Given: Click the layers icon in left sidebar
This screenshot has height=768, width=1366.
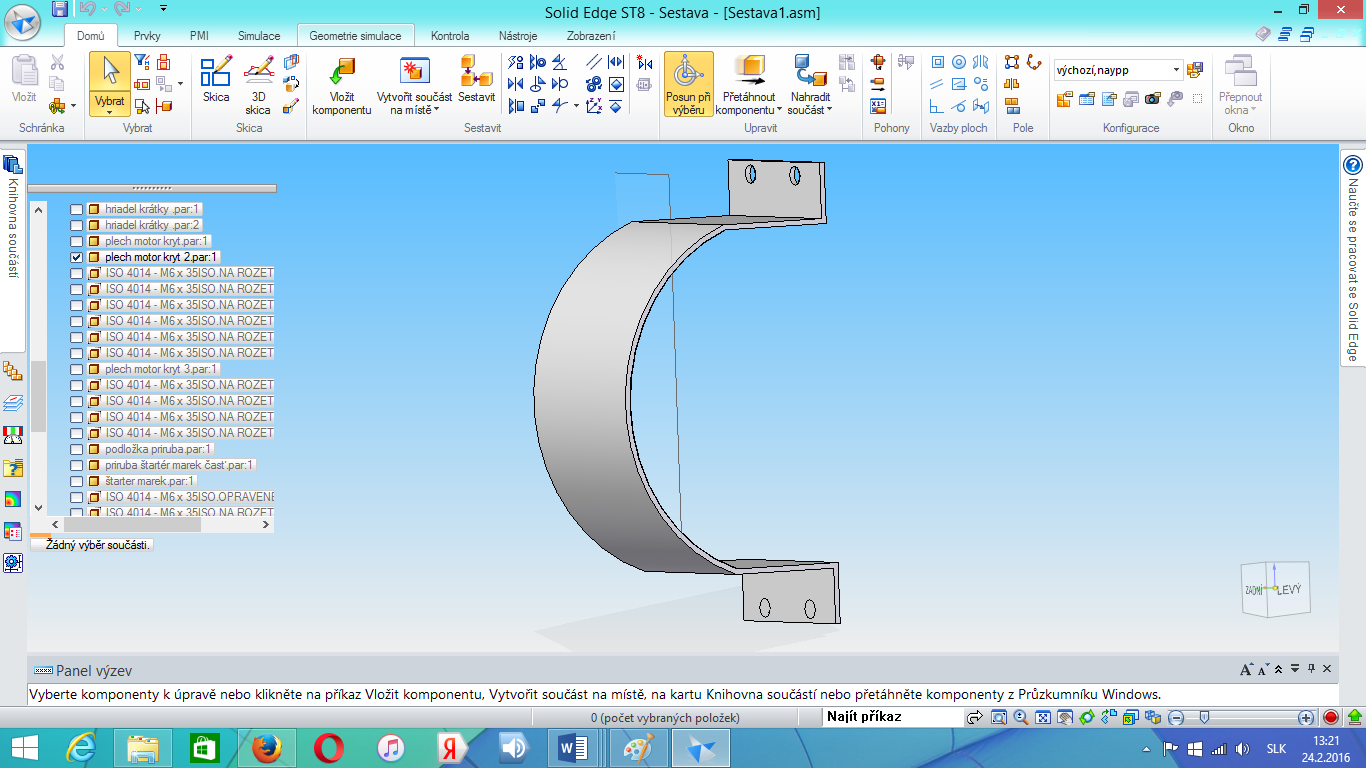Looking at the screenshot, I should click(x=13, y=403).
